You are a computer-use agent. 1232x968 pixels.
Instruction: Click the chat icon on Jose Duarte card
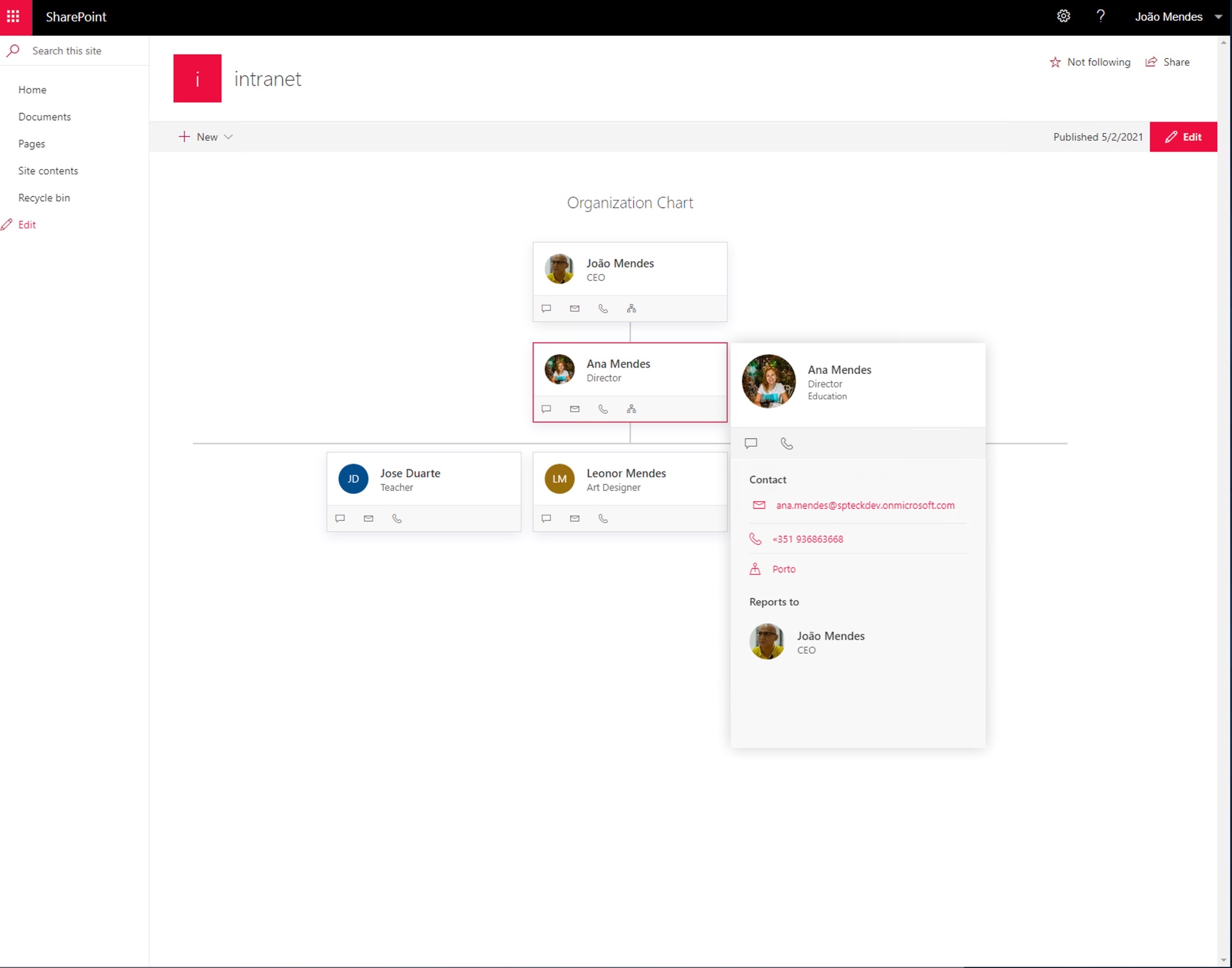341,518
